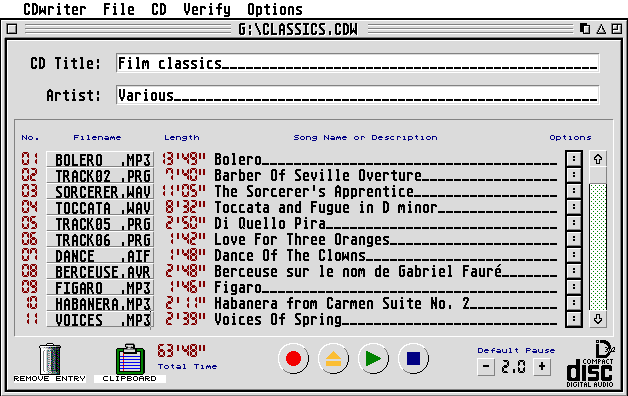Screen dimensions: 628x396
Task: Select the TRACK02 .PRG filename button
Action: click(100, 175)
